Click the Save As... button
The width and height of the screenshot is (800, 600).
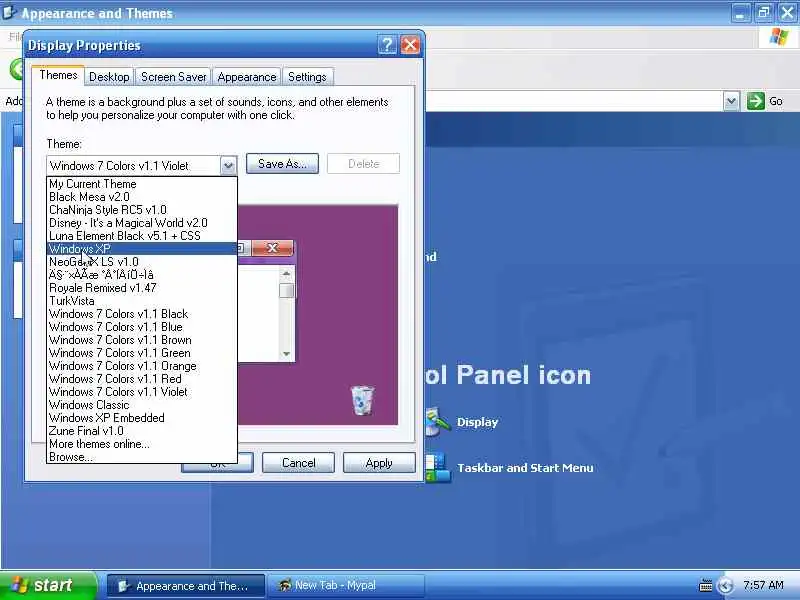click(282, 163)
